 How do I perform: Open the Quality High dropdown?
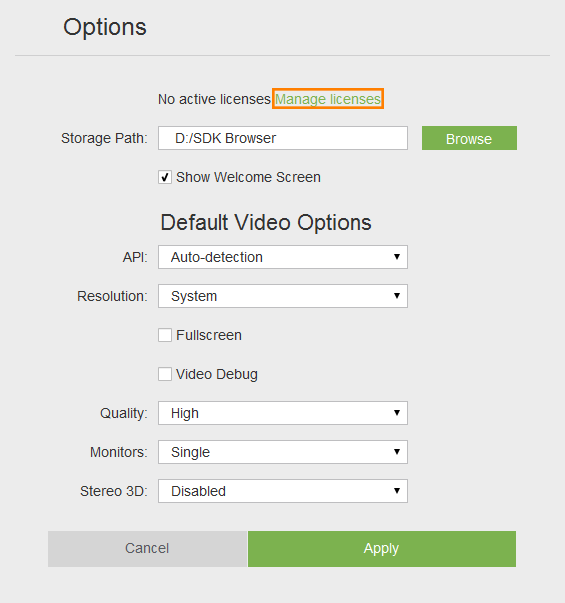tap(283, 413)
